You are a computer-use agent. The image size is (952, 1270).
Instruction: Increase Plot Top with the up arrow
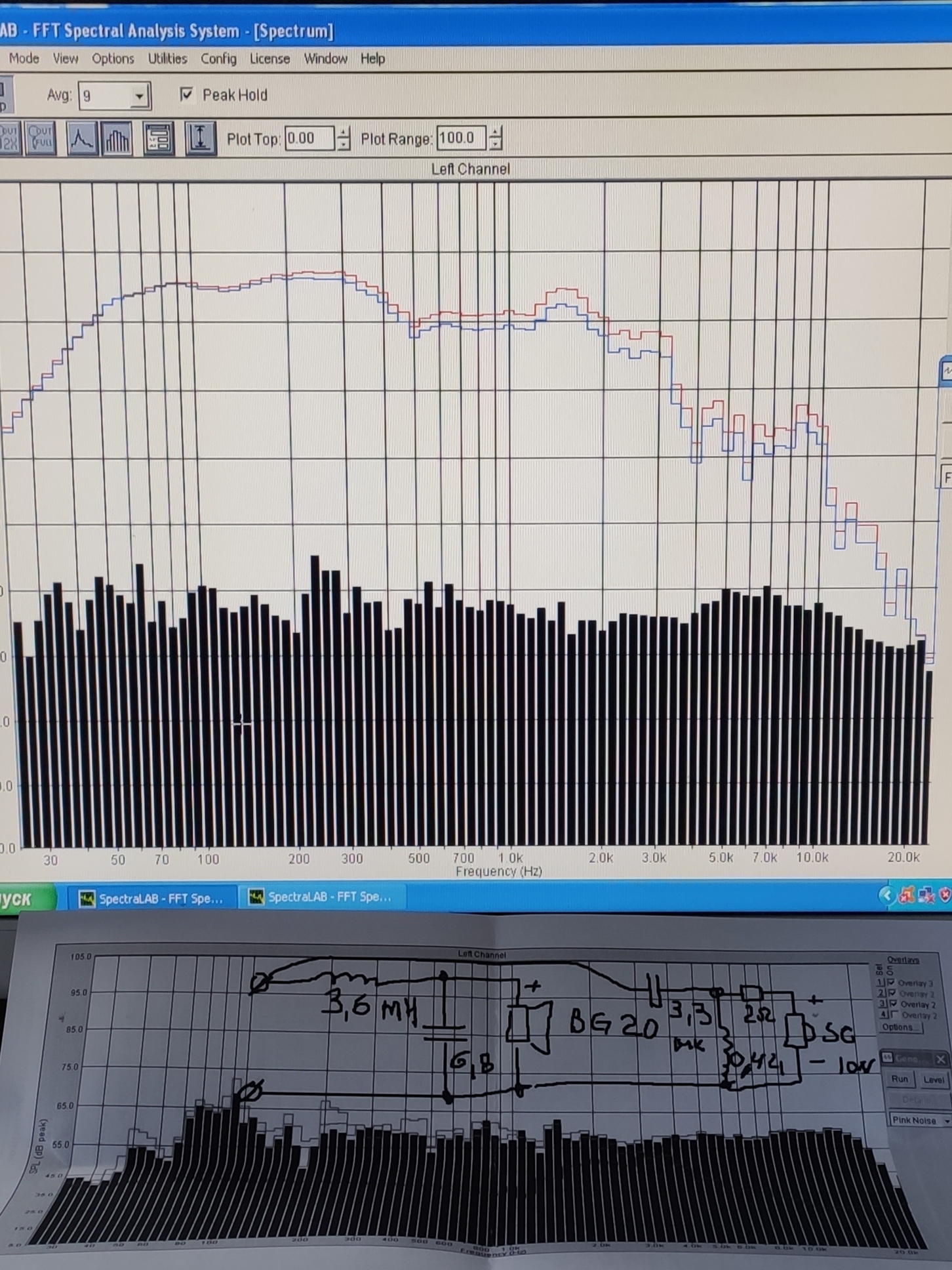[x=344, y=132]
